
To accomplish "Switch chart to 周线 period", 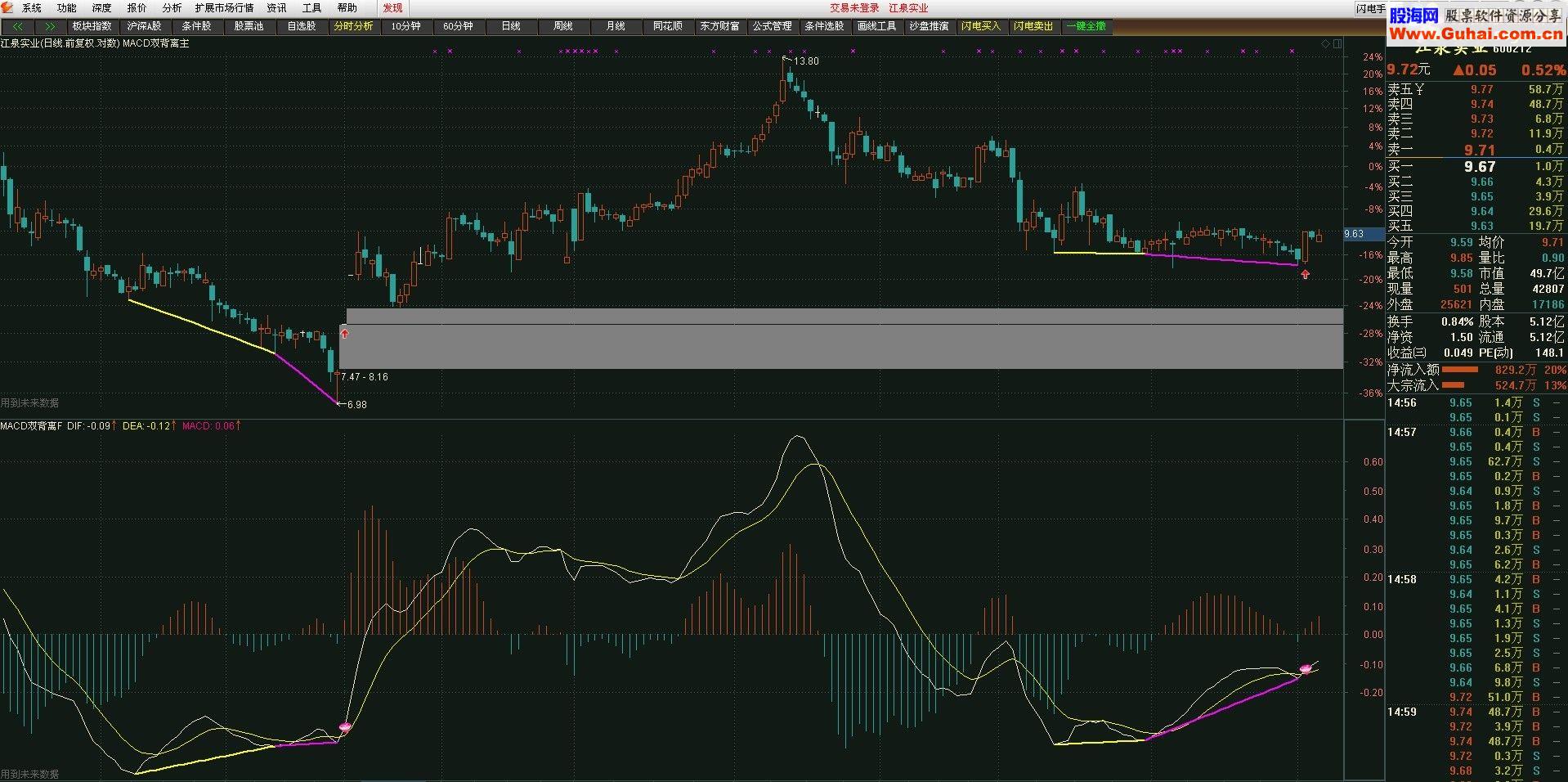I will [562, 26].
